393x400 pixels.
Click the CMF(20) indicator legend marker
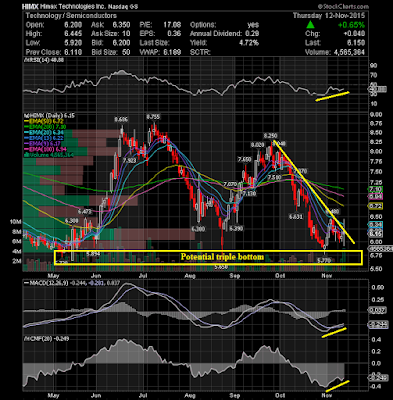point(25,339)
